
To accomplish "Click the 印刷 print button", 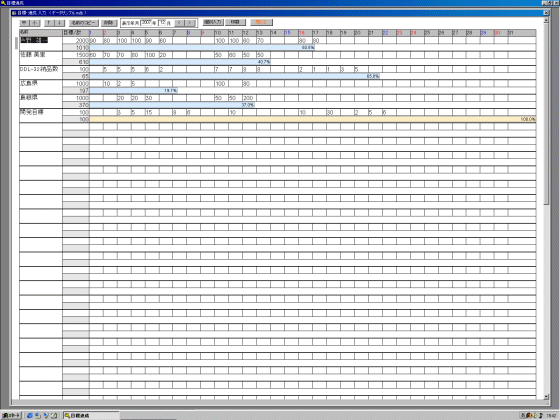I will click(x=235, y=22).
